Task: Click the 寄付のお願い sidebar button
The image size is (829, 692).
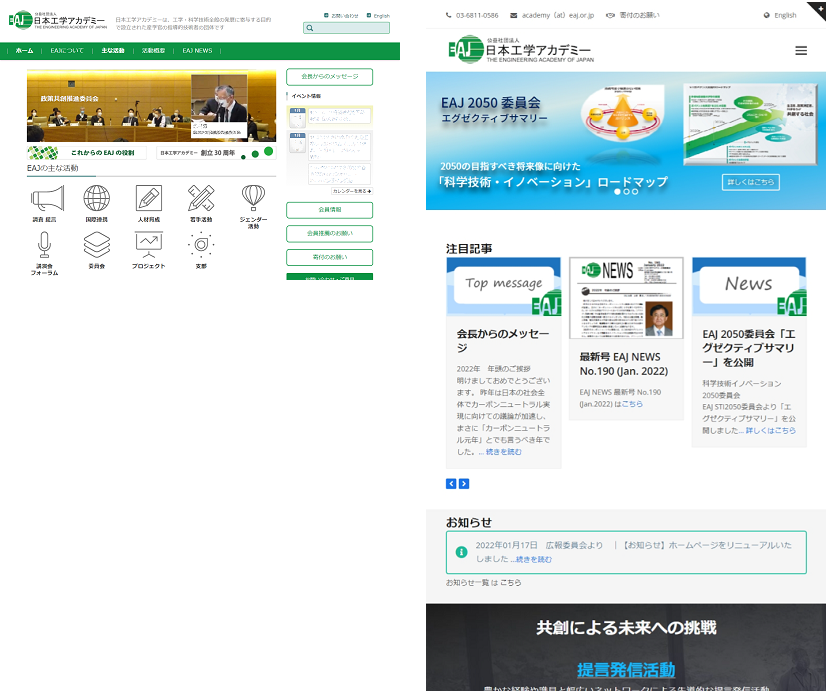Action: click(329, 257)
